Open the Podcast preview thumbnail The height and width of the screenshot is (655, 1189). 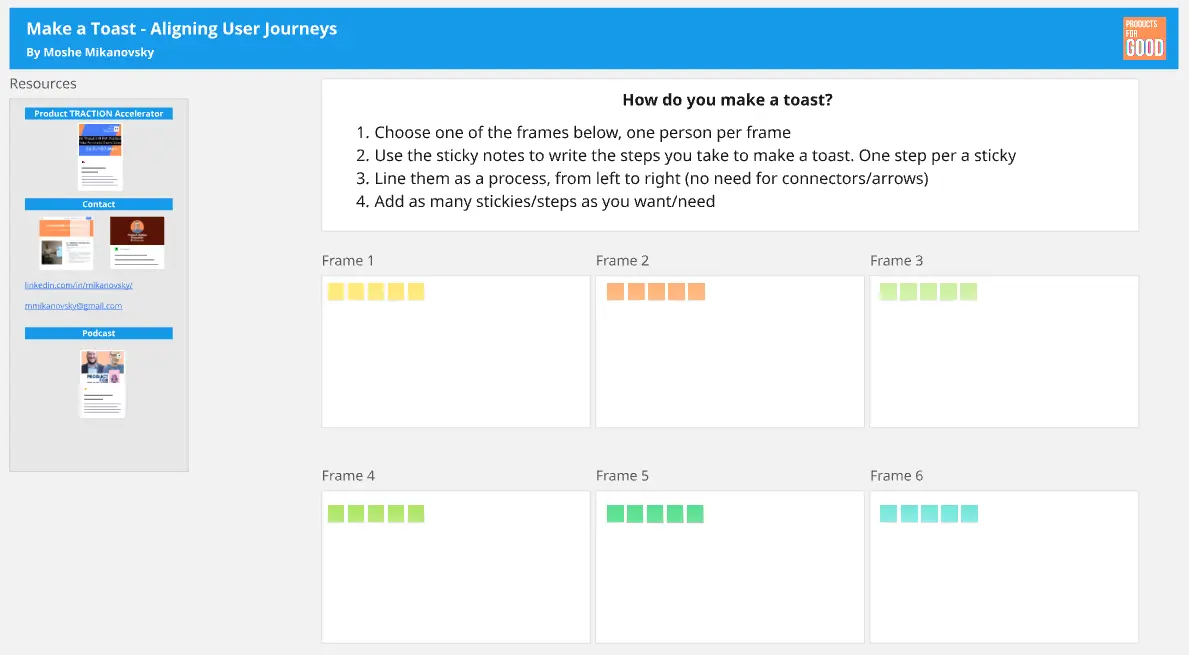click(102, 383)
